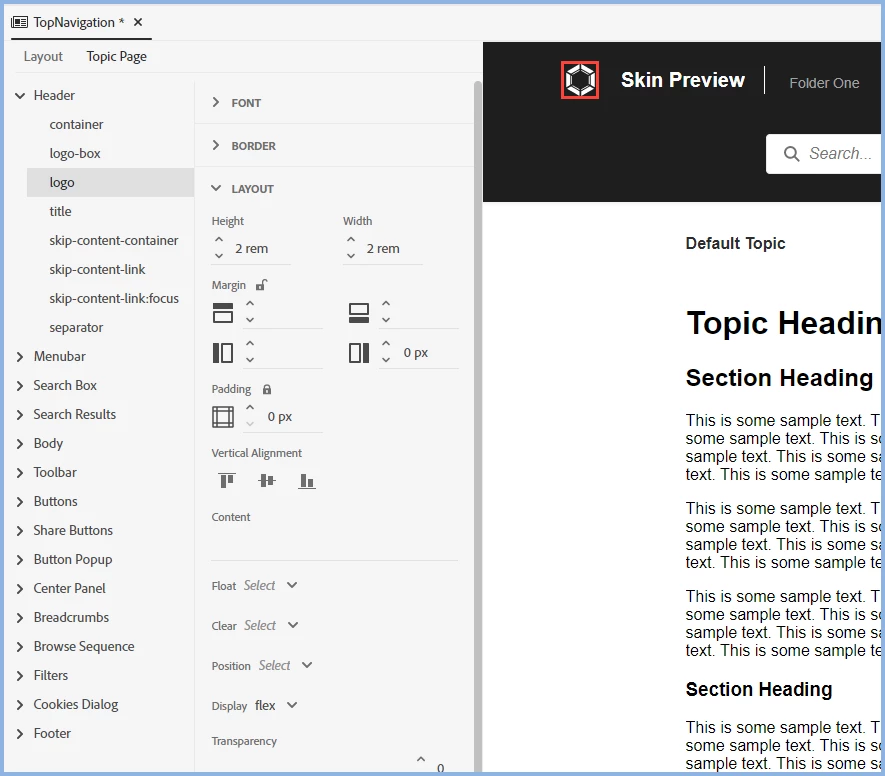Expand the Breadcrumbs group
The width and height of the screenshot is (885, 776).
pyautogui.click(x=20, y=617)
